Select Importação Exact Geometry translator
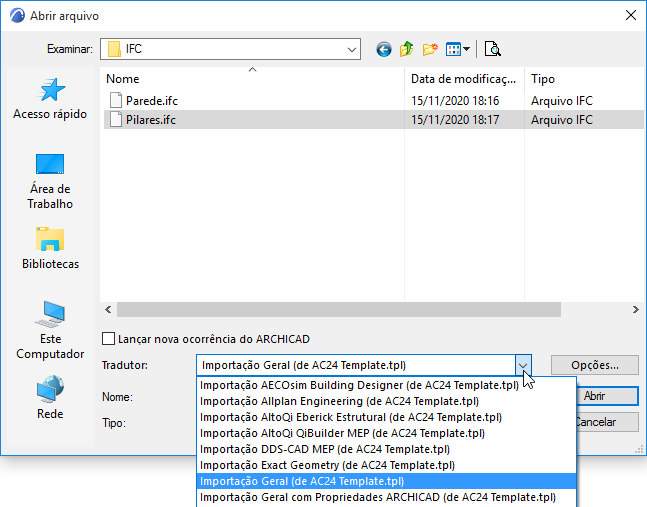Screen dimensions: 647x507 pos(386,465)
